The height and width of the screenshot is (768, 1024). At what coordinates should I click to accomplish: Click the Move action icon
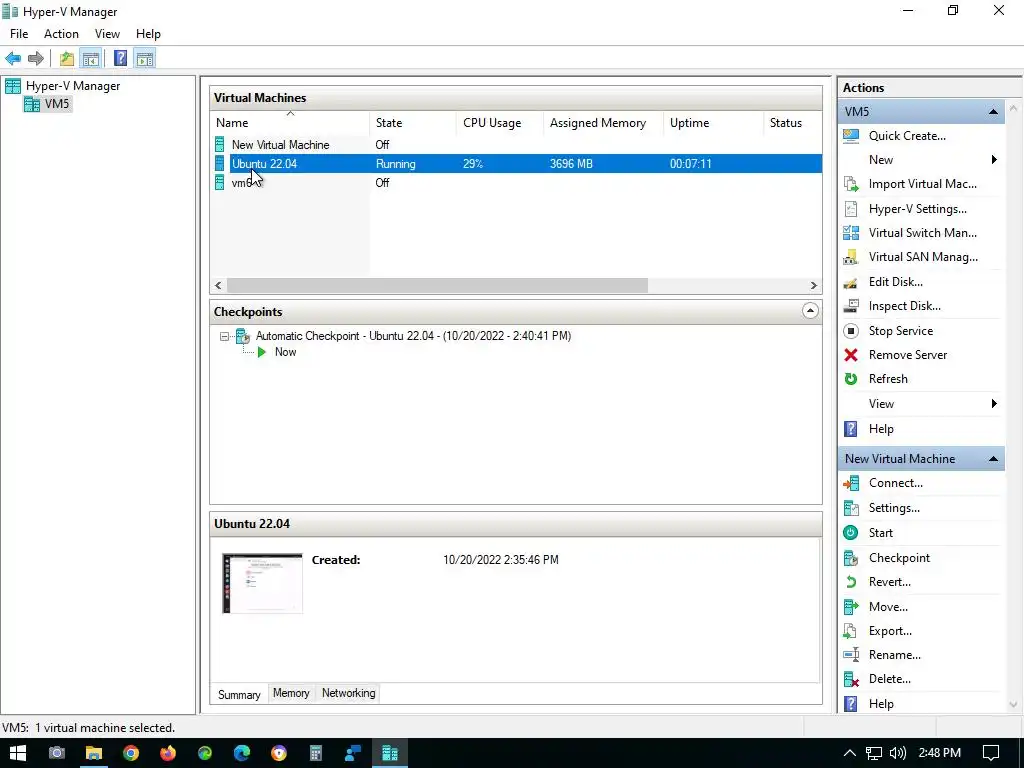click(x=851, y=607)
